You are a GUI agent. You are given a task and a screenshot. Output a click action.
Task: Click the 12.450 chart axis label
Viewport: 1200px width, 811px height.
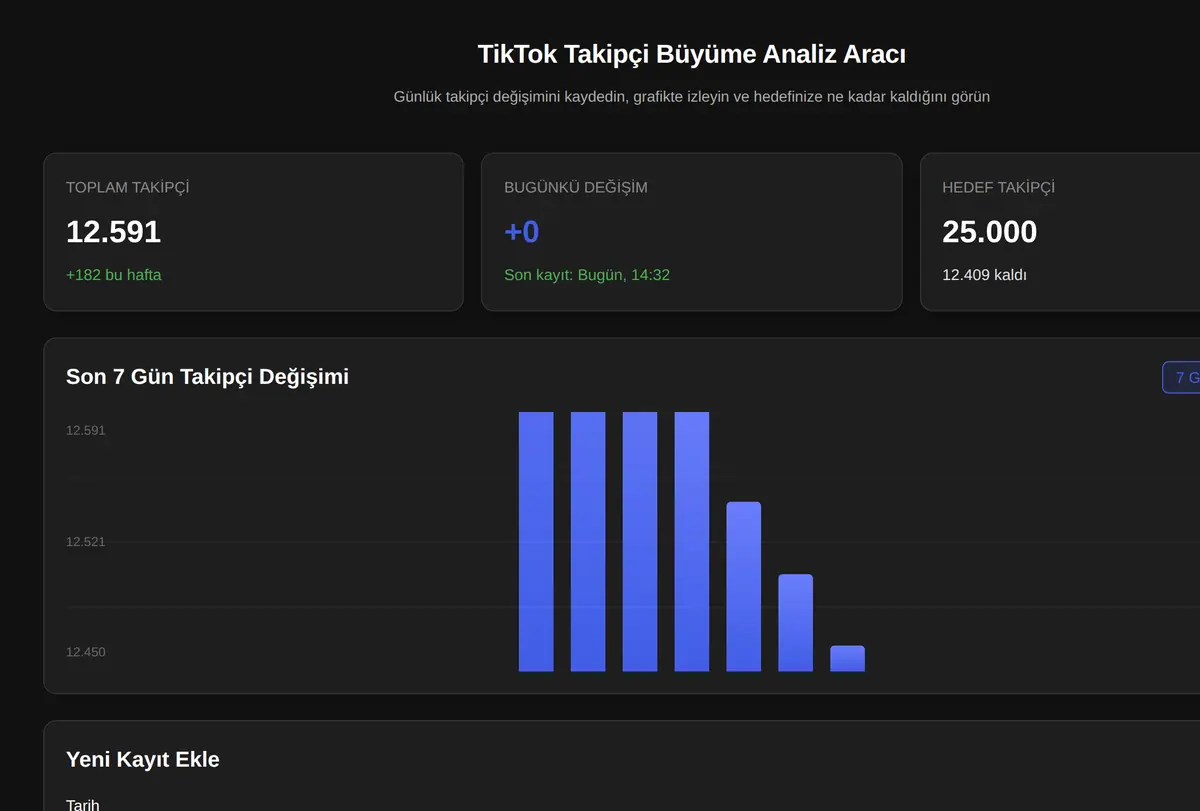[x=86, y=652]
